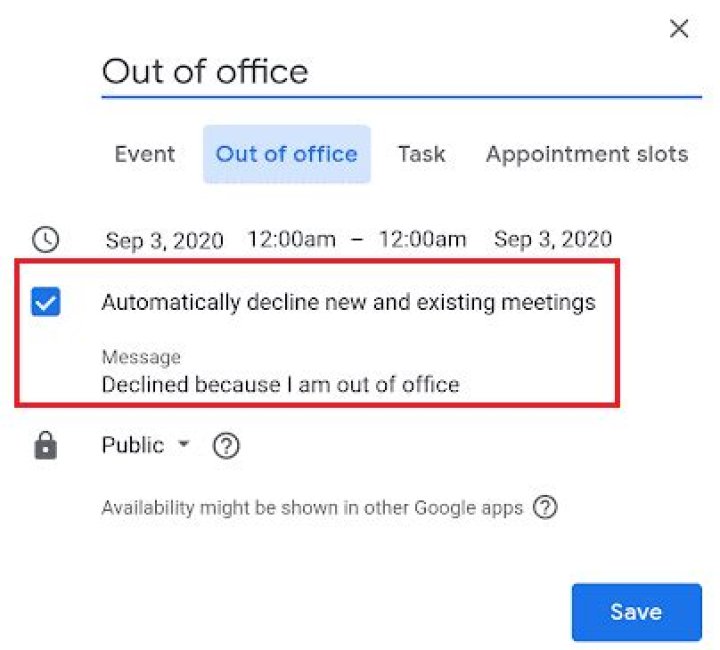Viewport: 720px width, 650px height.
Task: Uncheck the automatically decline meetings checkbox
Action: [46, 301]
